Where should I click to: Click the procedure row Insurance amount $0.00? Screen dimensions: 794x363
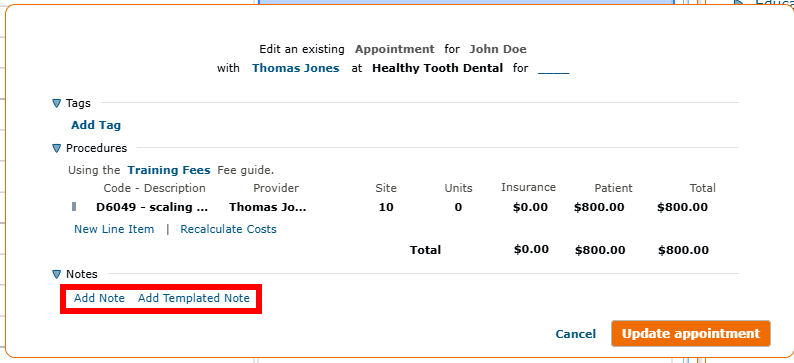tap(530, 207)
